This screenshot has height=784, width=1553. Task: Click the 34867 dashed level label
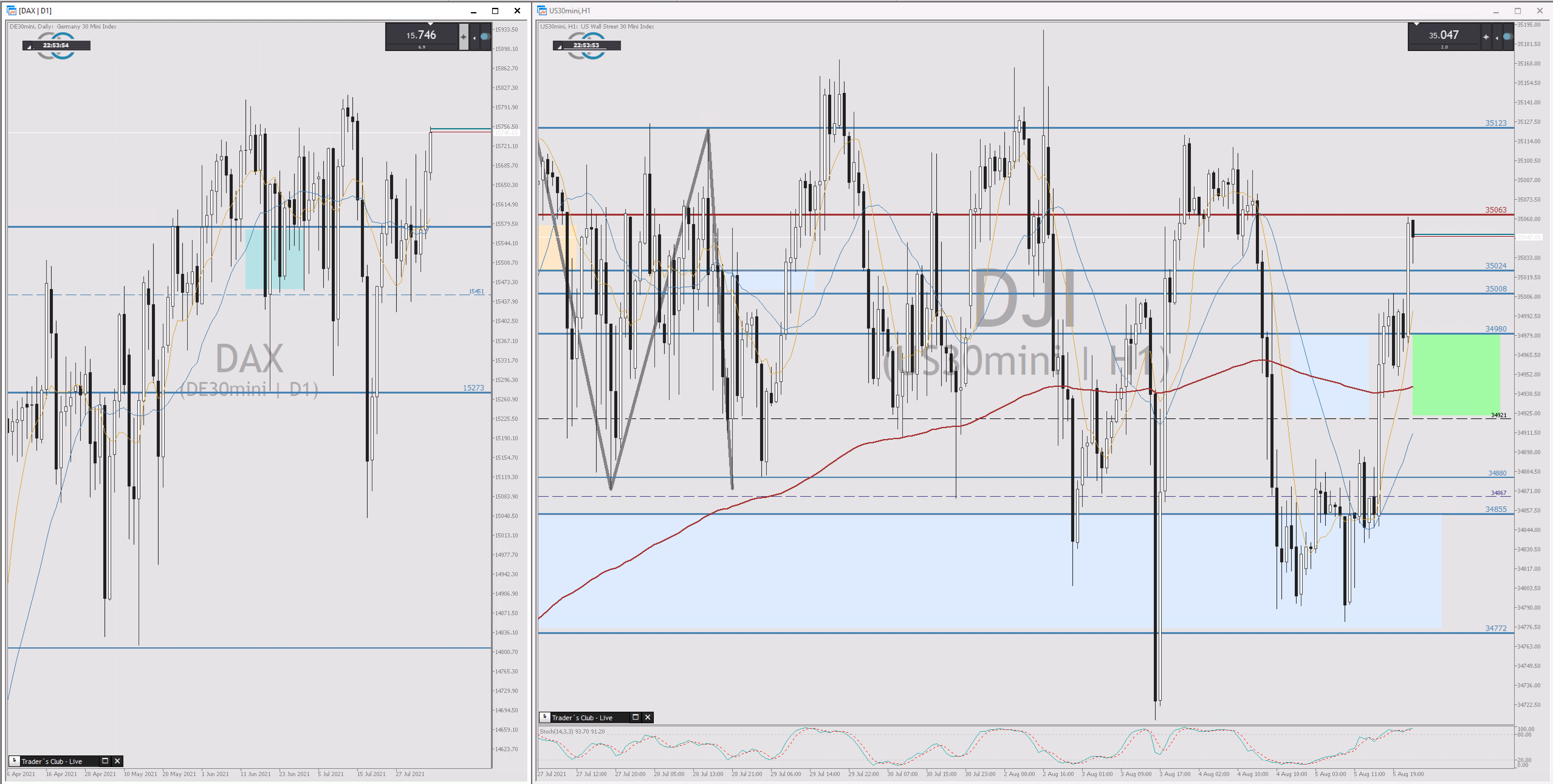[1499, 492]
